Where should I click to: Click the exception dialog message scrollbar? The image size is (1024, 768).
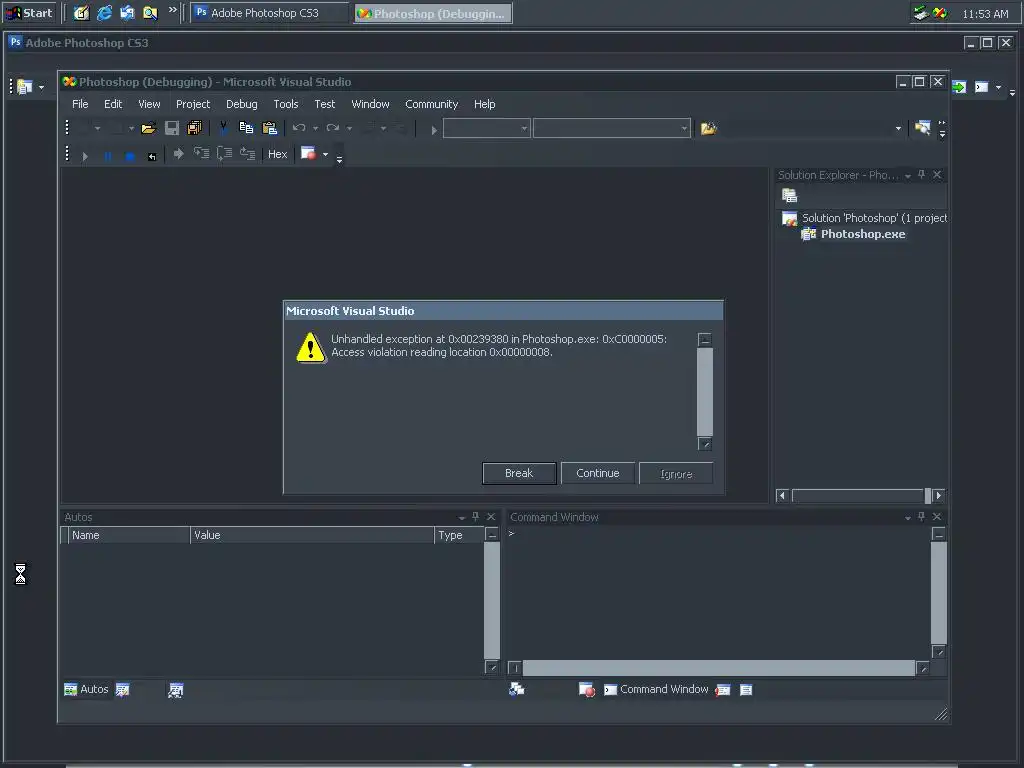(705, 392)
